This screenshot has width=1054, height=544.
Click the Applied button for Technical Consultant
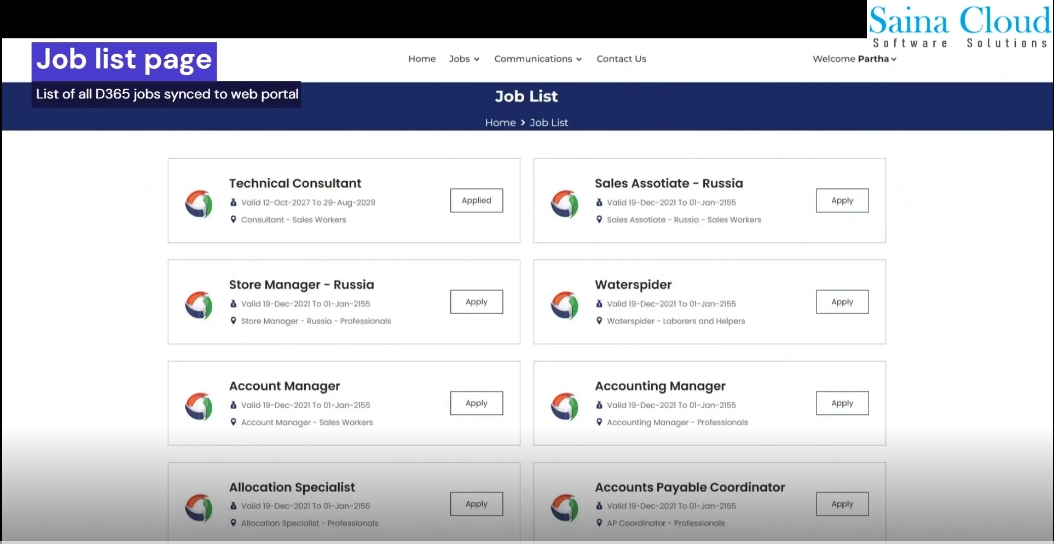tap(477, 200)
